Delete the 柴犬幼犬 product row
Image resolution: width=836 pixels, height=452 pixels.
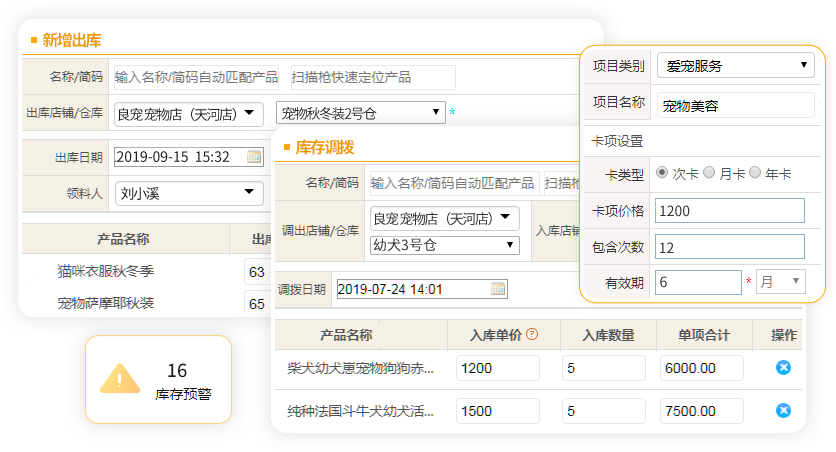[x=783, y=368]
